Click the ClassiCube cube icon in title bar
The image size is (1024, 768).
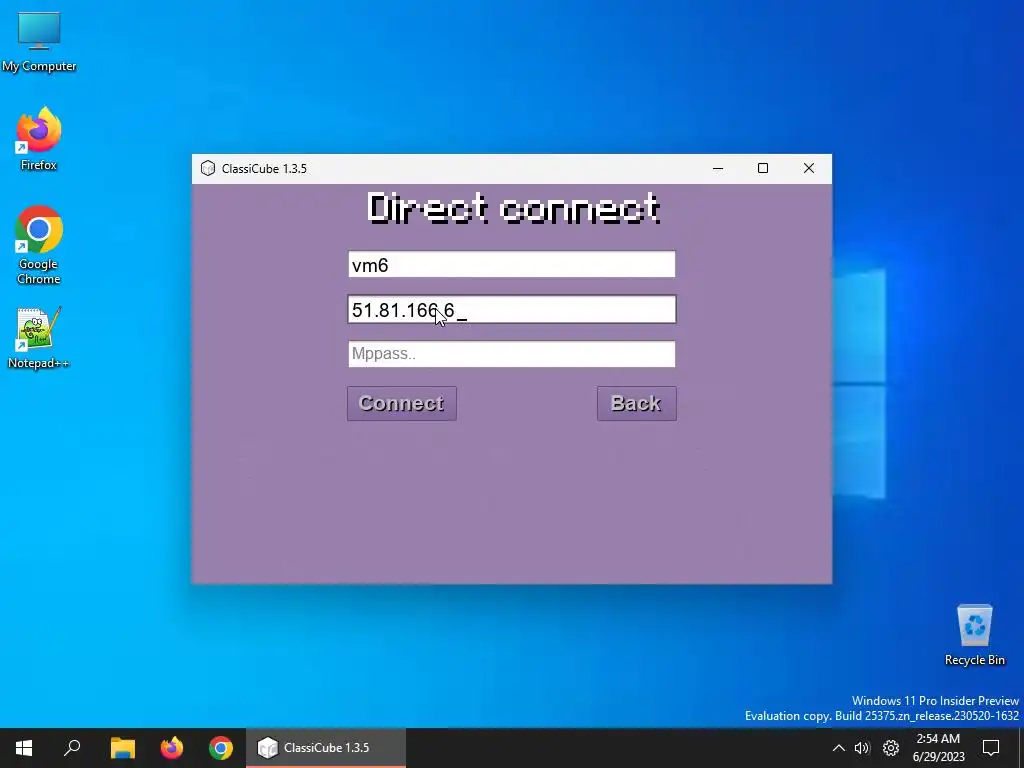208,168
